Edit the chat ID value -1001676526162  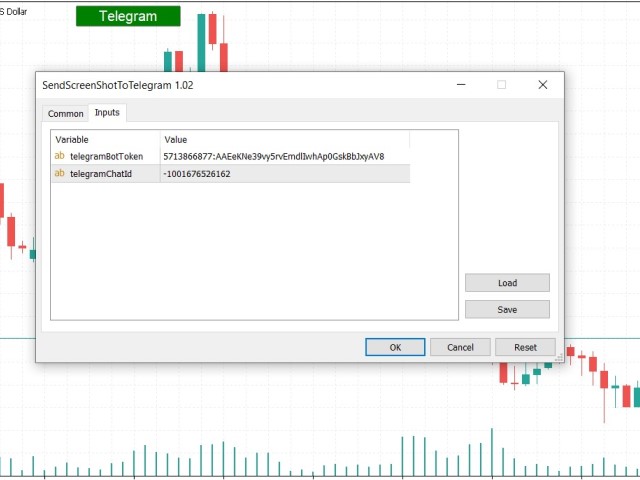click(197, 174)
